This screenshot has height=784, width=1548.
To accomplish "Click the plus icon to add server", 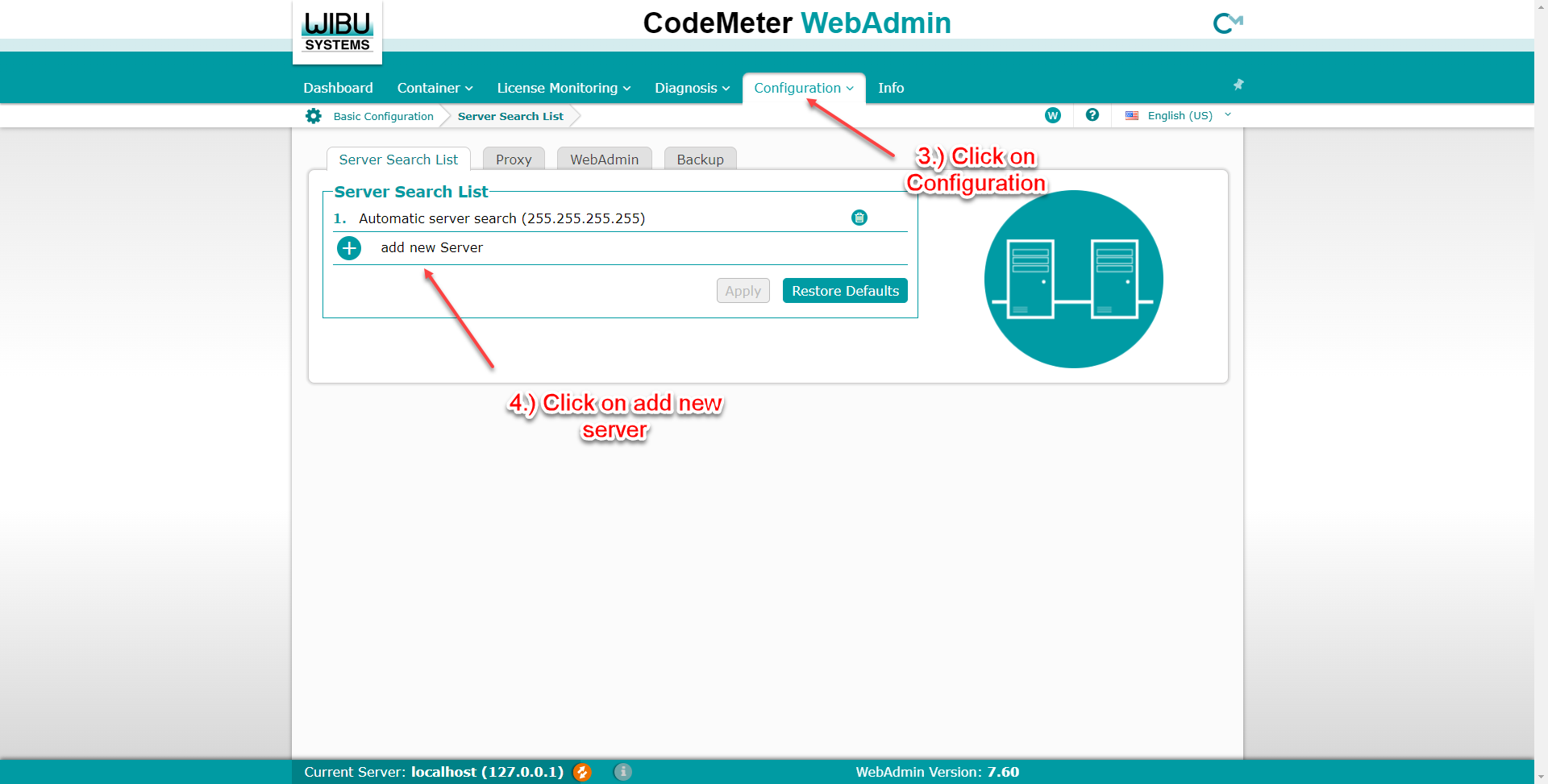I will pyautogui.click(x=349, y=248).
